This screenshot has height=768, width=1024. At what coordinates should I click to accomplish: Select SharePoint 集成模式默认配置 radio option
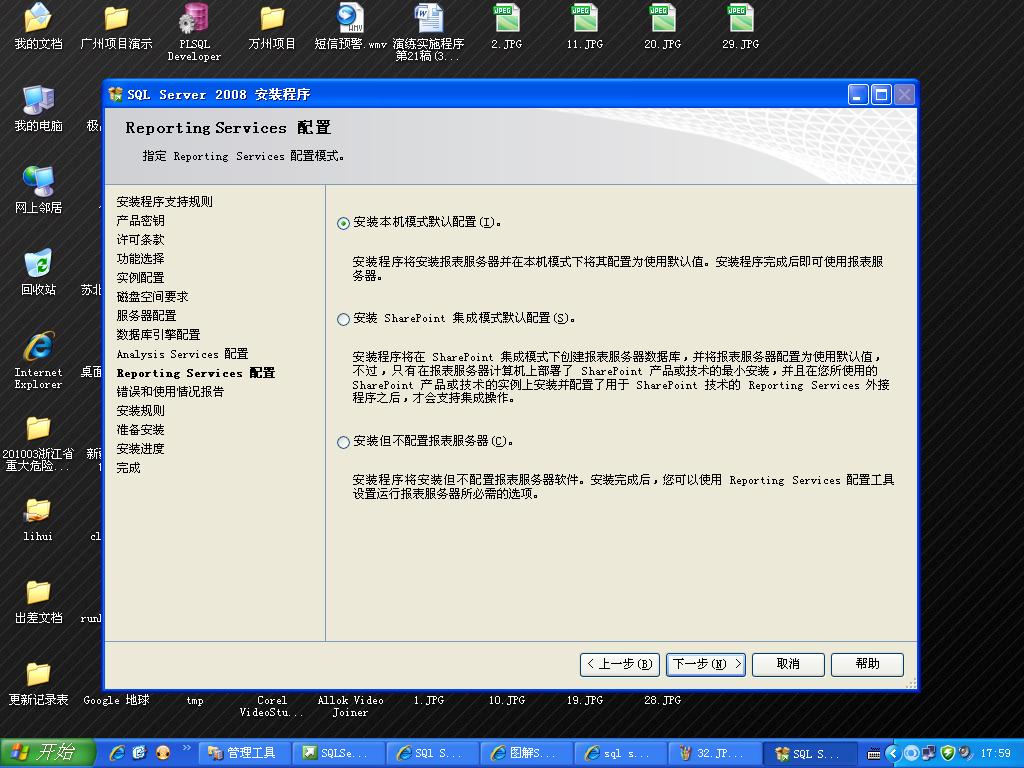point(344,319)
